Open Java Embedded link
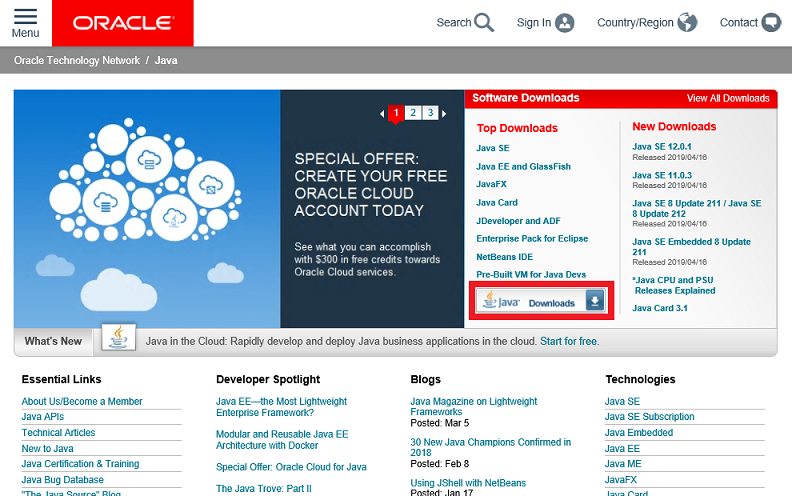This screenshot has height=496, width=792. (639, 433)
